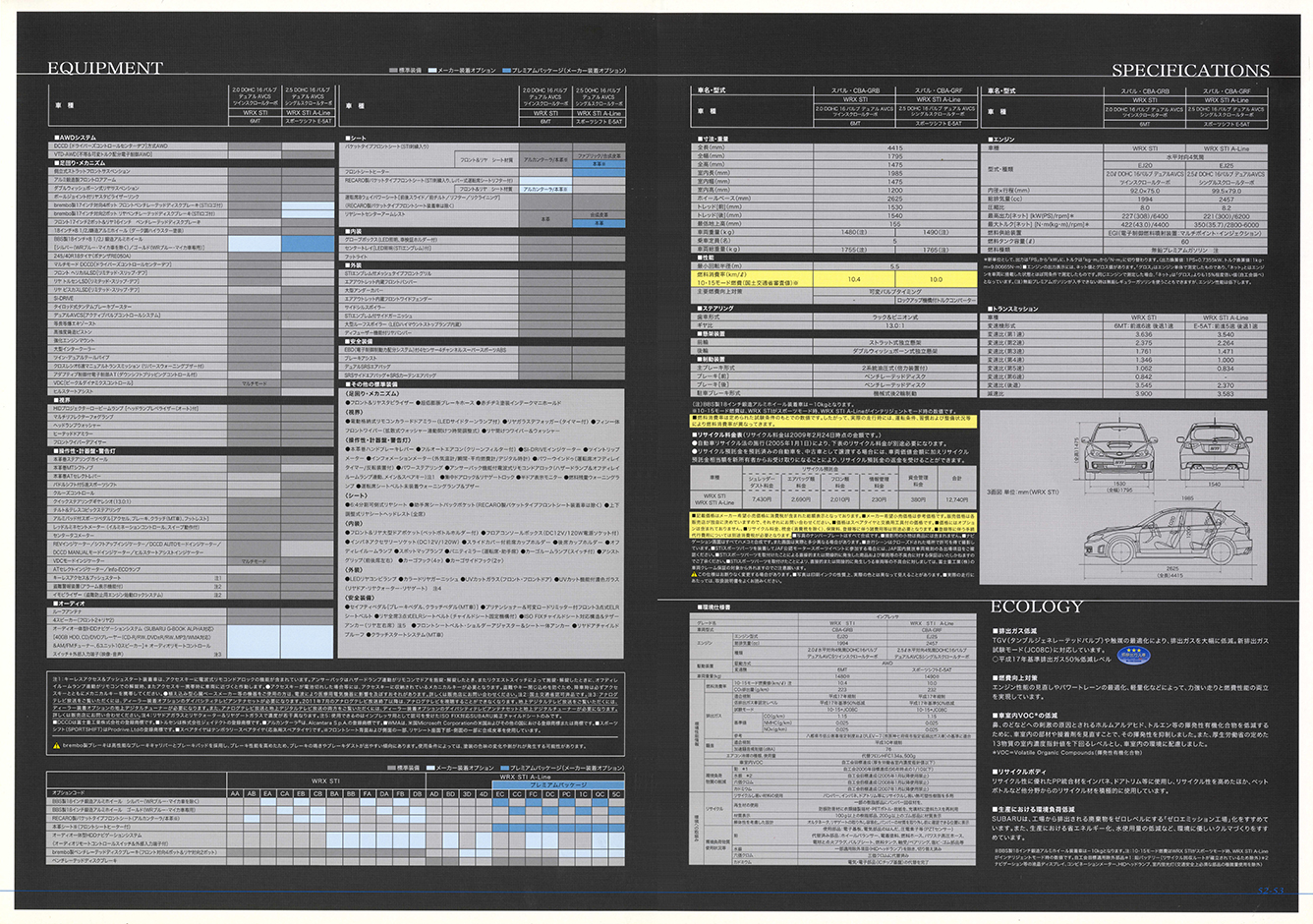The image size is (1313, 924).
Task: Click the ■トランスミッション table heading
Action: point(1012,309)
